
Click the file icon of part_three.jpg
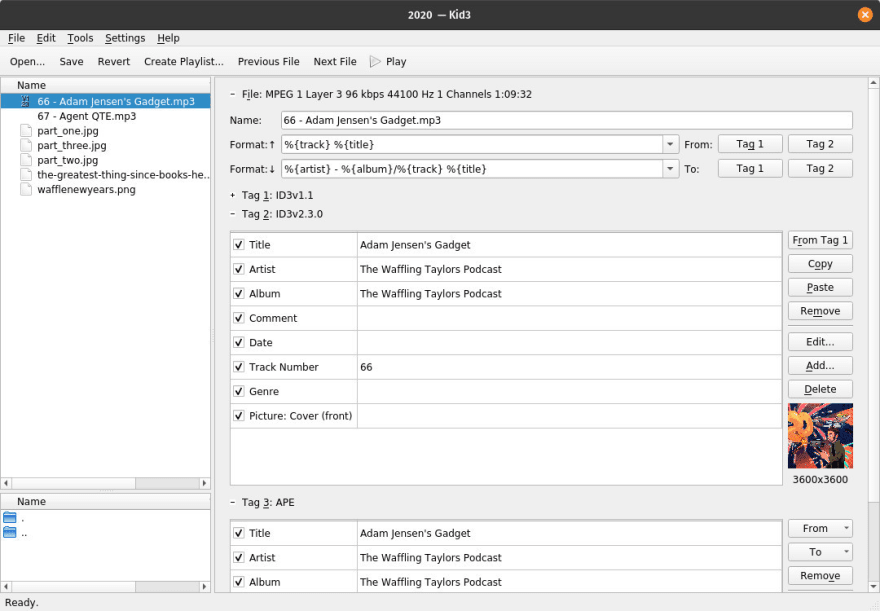pos(26,145)
